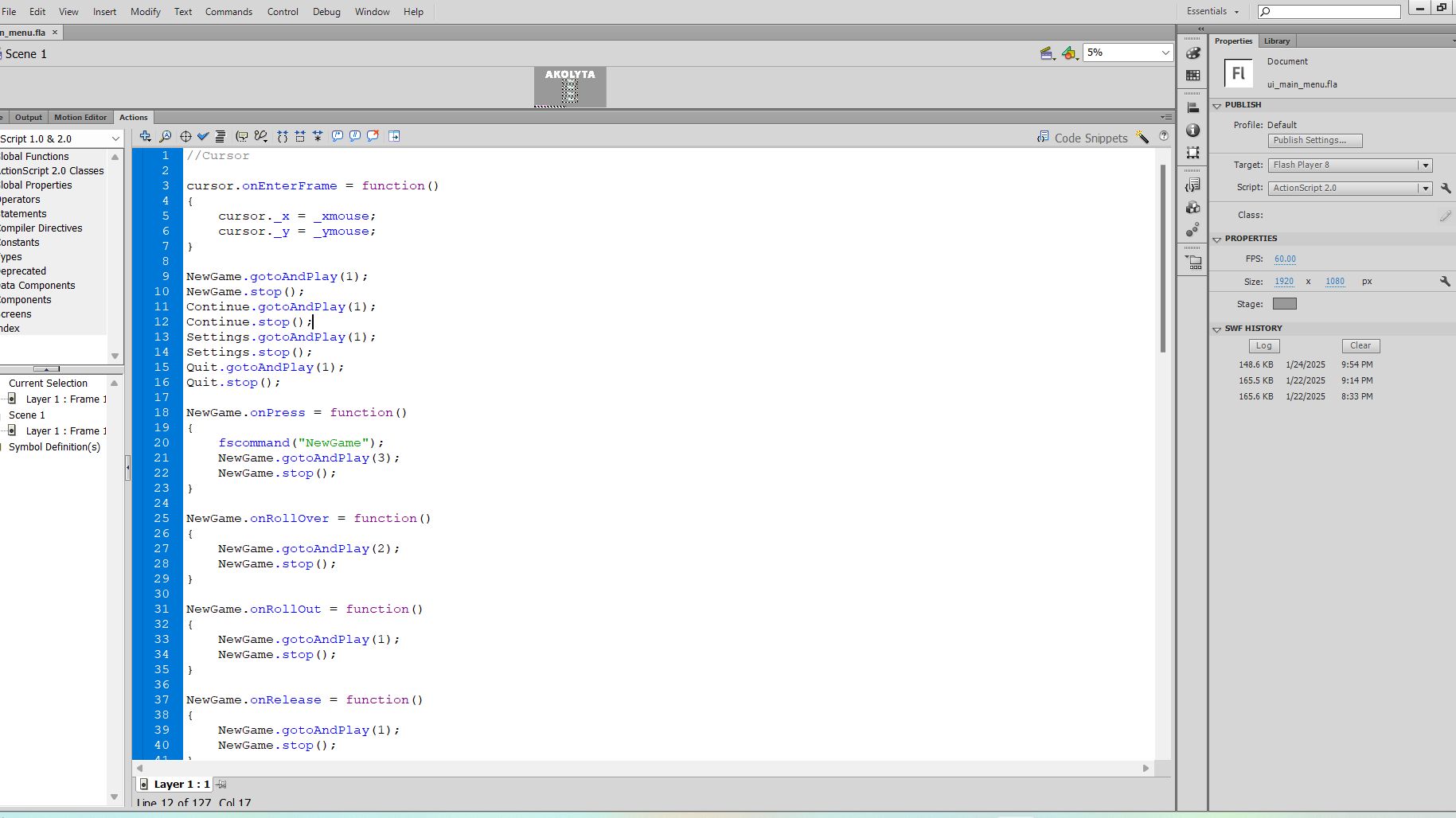This screenshot has height=818, width=1456.
Task: Collapse the PUBLISH section
Action: point(1216,105)
